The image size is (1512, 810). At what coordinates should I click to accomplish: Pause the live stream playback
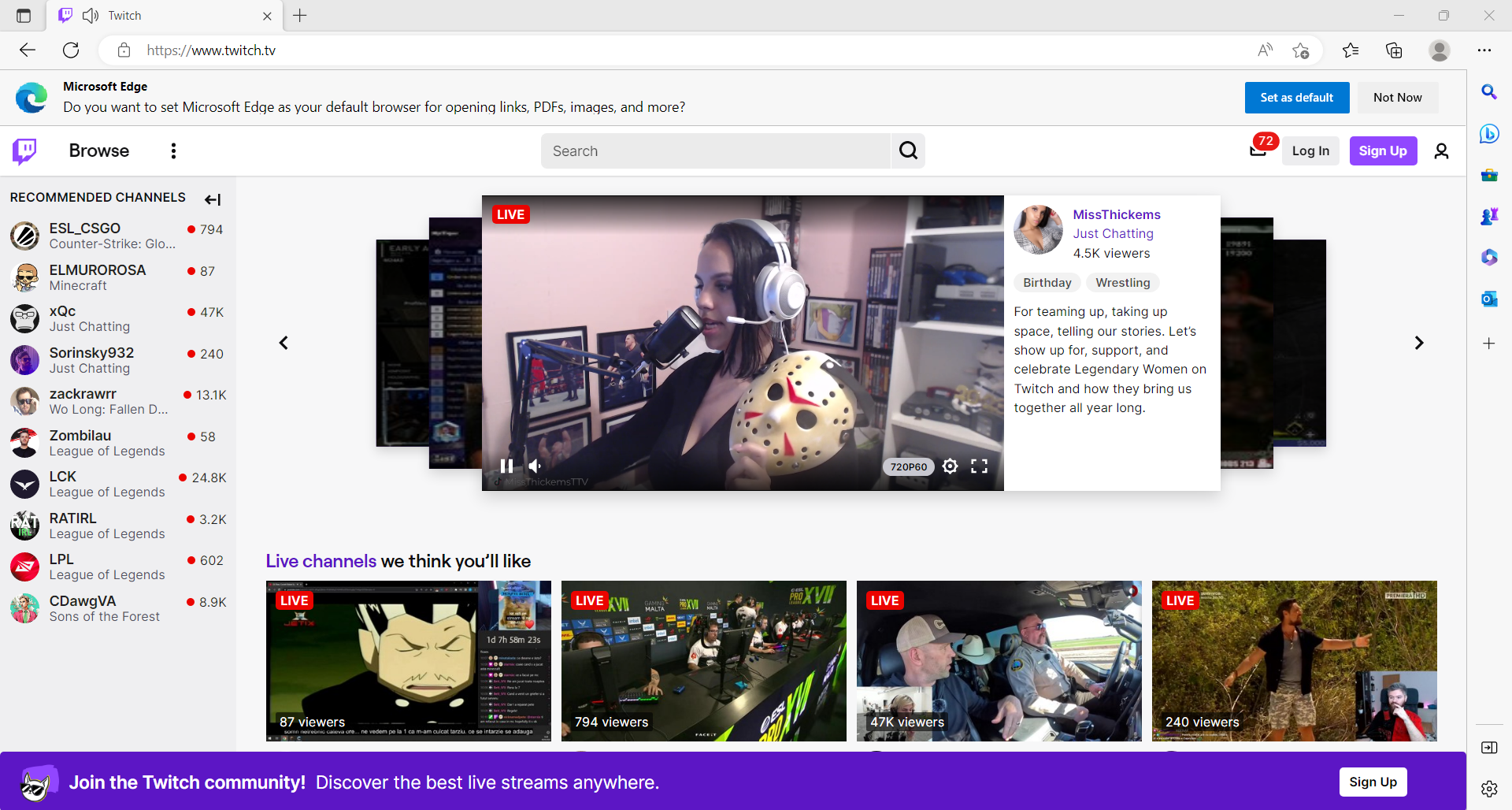point(506,466)
